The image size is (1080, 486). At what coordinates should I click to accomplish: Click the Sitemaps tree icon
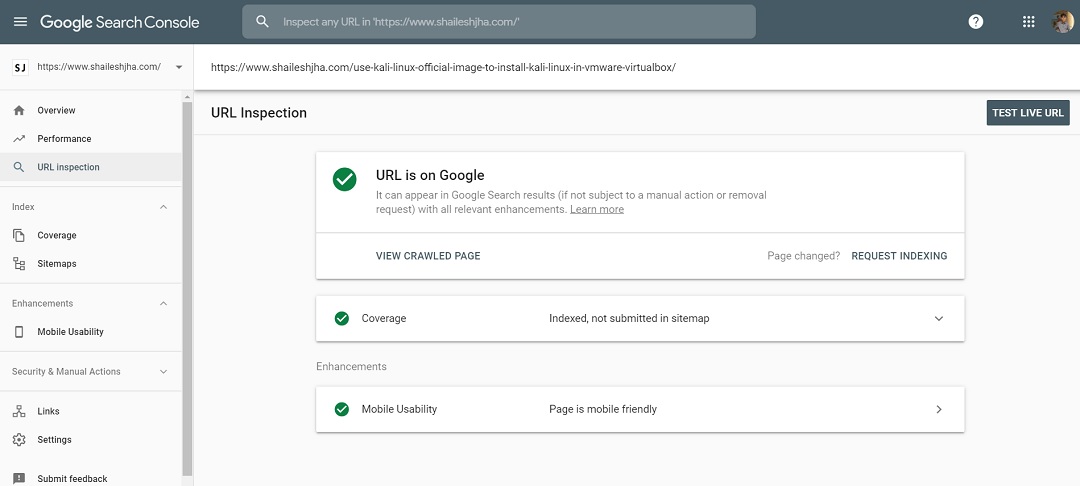[x=19, y=264]
